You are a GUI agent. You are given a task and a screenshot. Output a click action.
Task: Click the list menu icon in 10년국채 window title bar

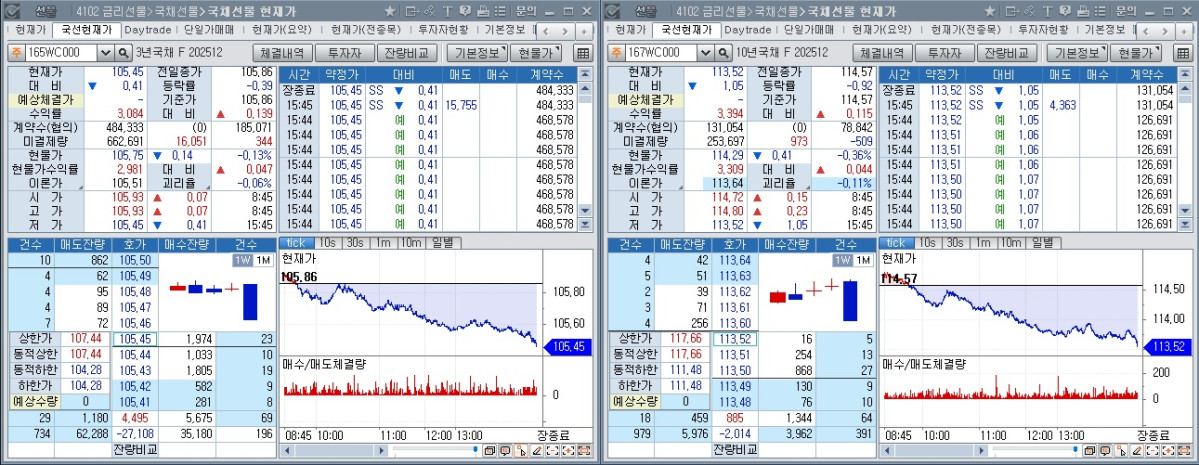1099,11
